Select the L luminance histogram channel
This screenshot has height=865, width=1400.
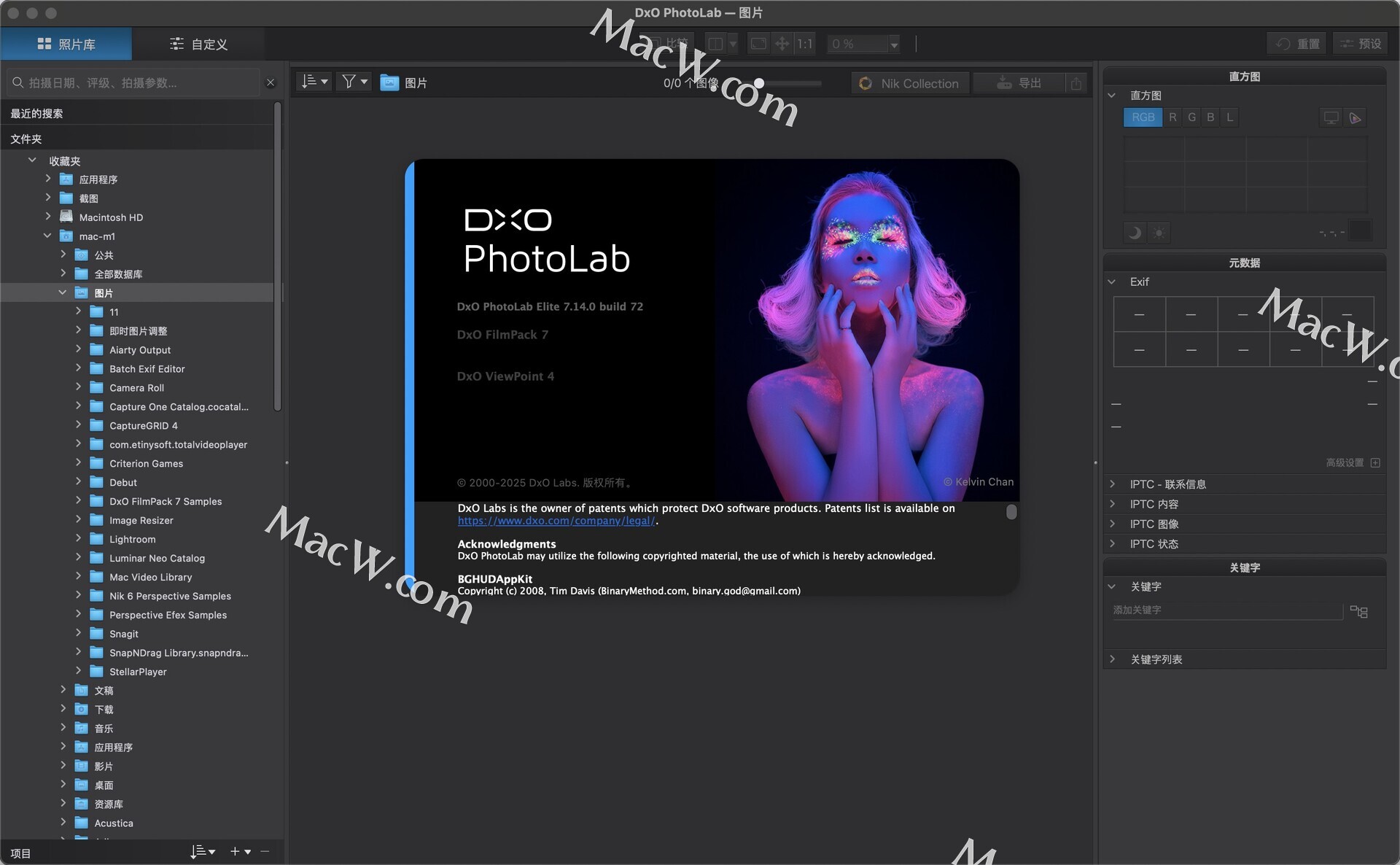coord(1229,117)
